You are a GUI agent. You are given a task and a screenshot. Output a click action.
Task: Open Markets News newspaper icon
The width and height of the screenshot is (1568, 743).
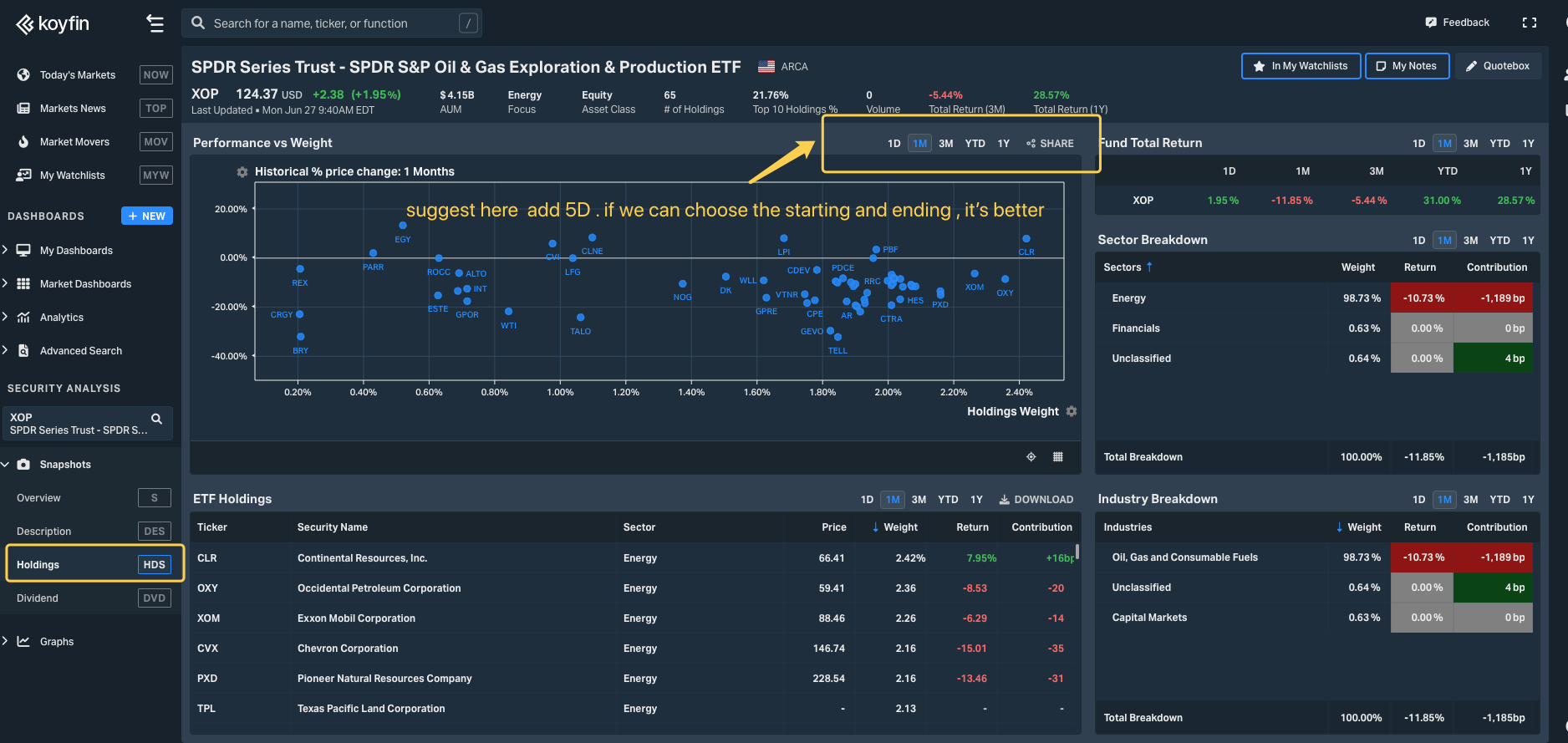coord(23,109)
